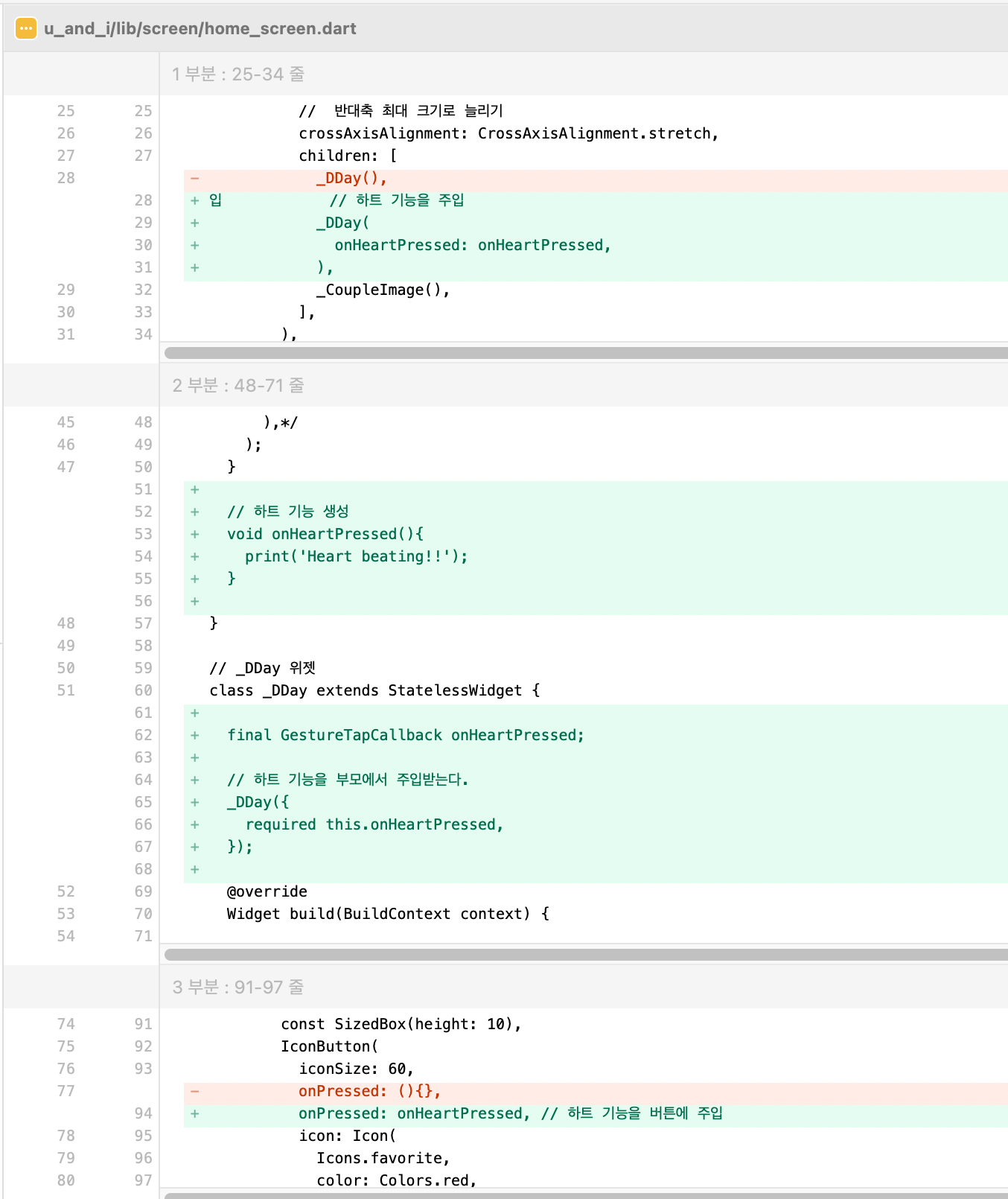Click line '@override'

(267, 891)
